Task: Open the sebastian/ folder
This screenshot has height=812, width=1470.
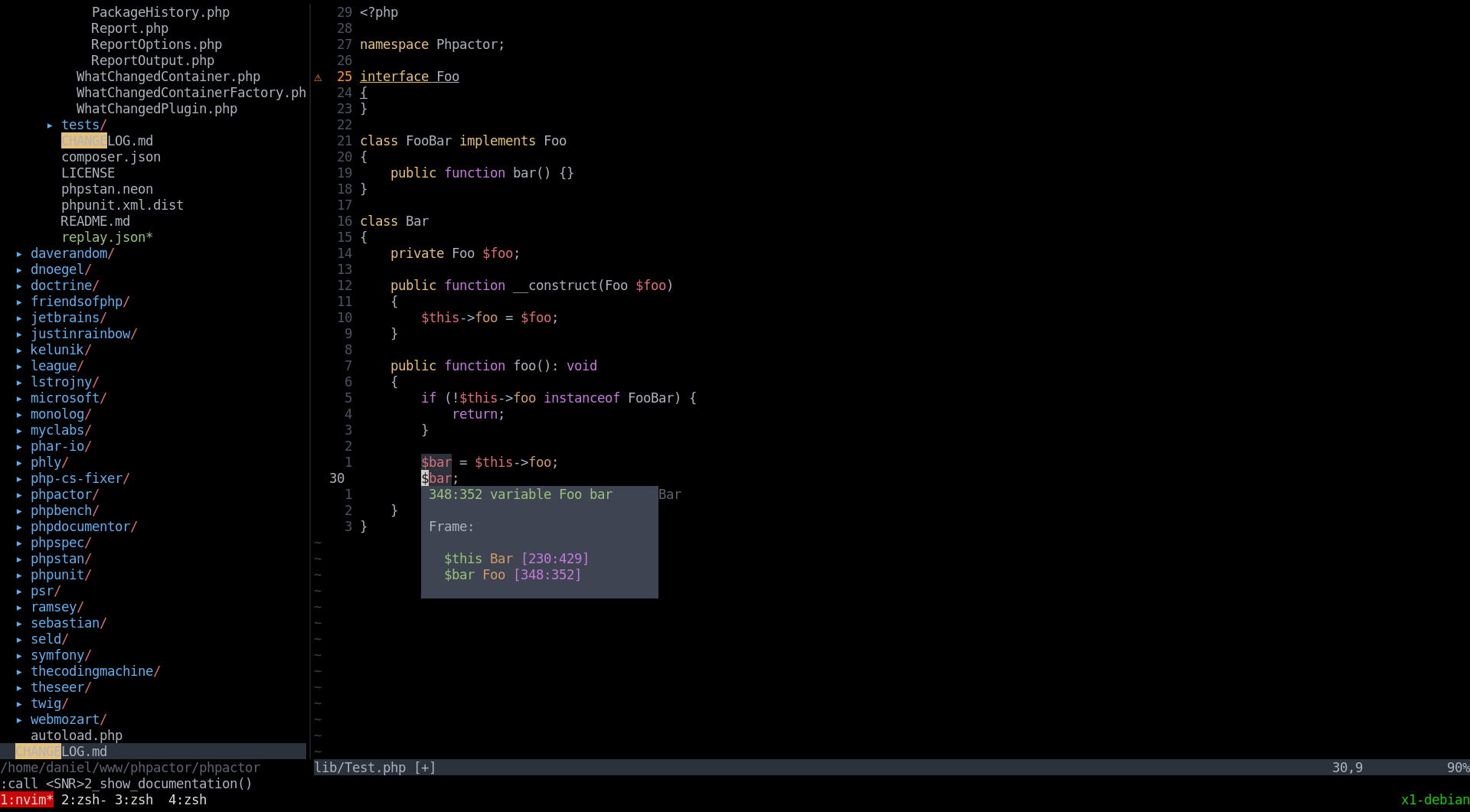Action: [69, 623]
